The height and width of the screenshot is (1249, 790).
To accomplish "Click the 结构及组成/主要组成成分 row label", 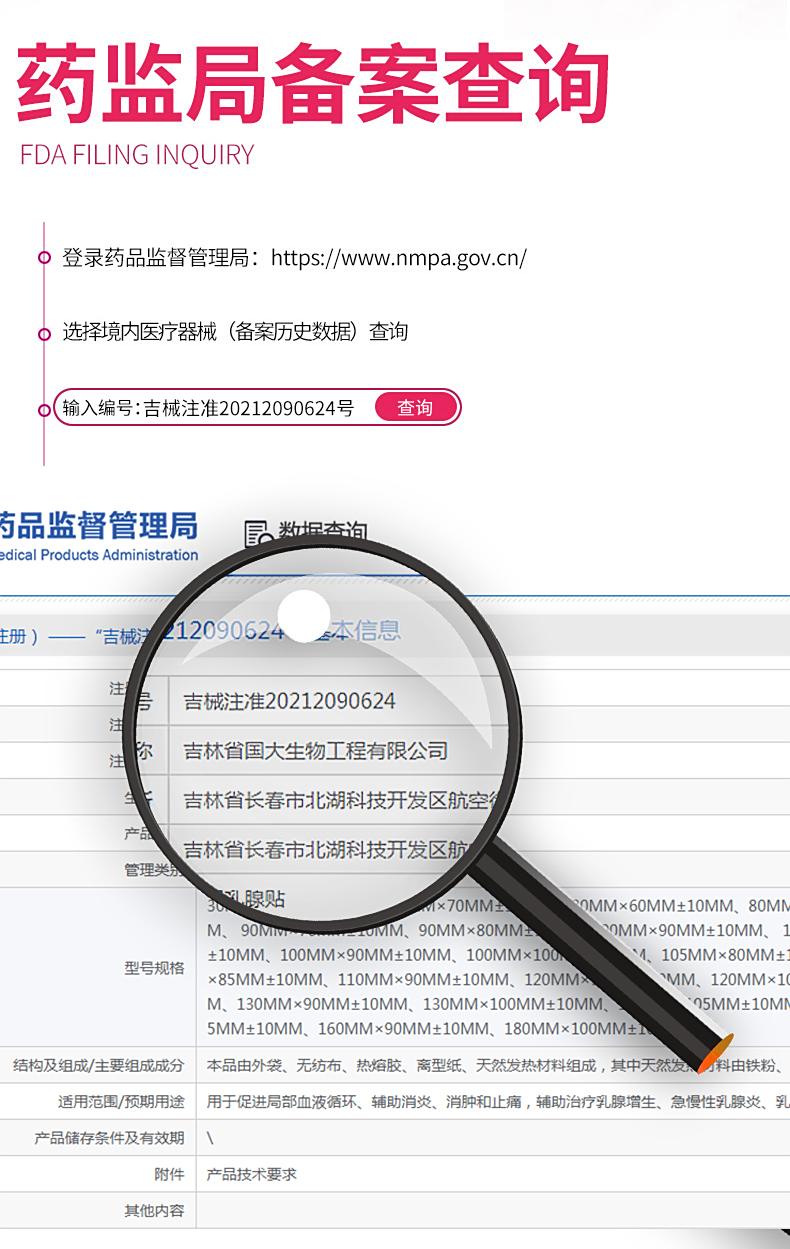I will pyautogui.click(x=99, y=1065).
